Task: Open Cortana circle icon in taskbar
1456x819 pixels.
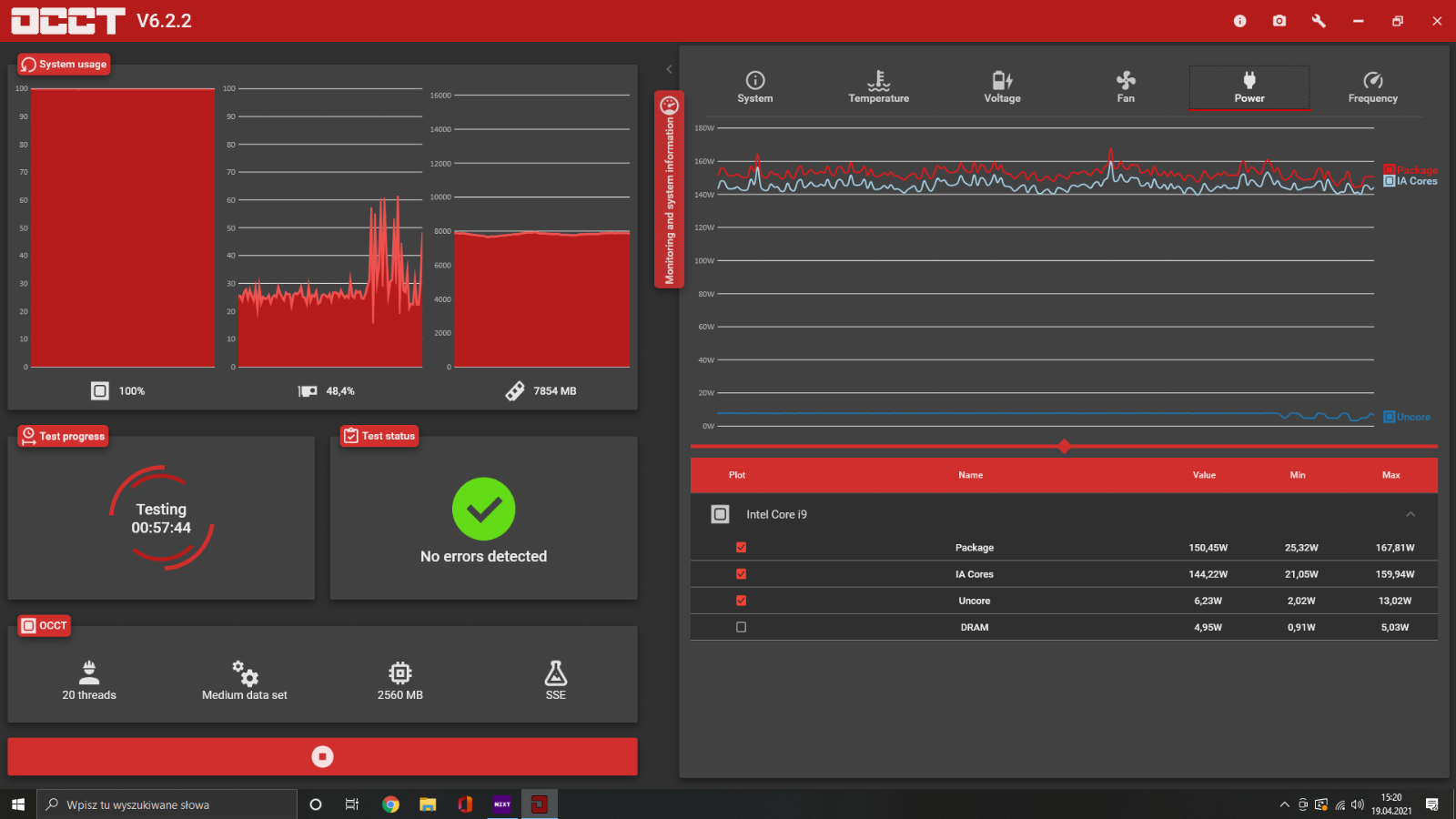Action: point(316,804)
